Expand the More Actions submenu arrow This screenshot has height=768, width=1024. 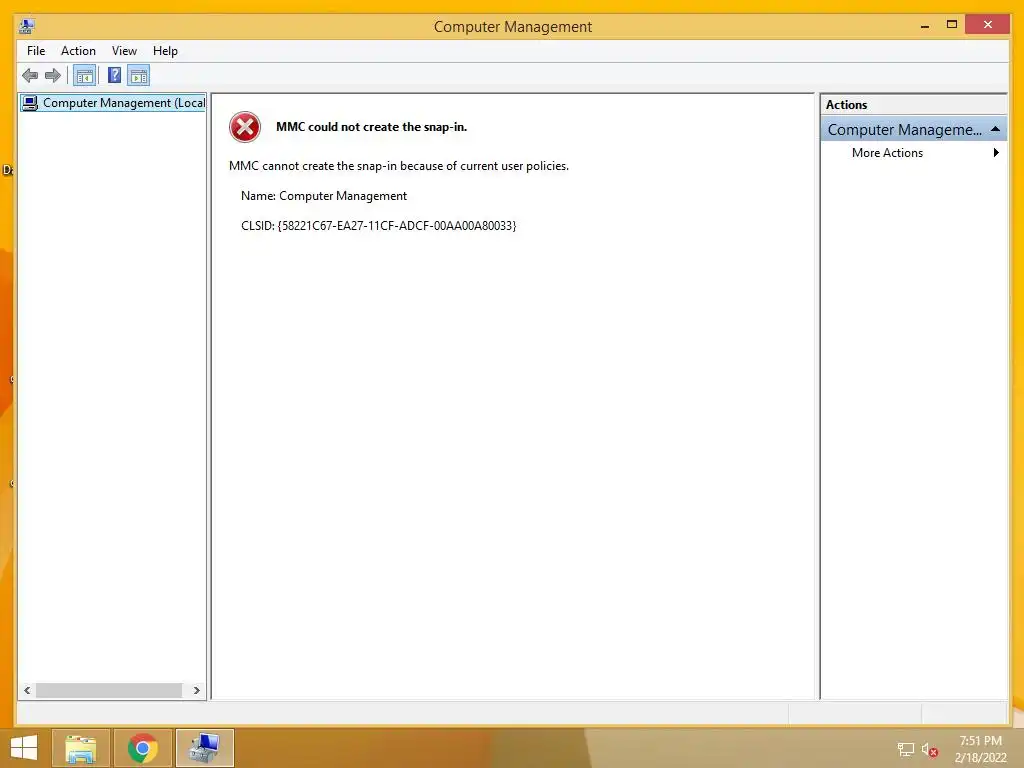click(996, 153)
